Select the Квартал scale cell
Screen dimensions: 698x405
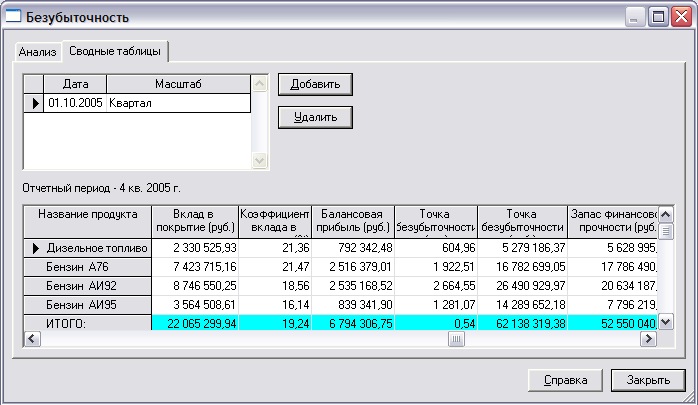point(179,103)
